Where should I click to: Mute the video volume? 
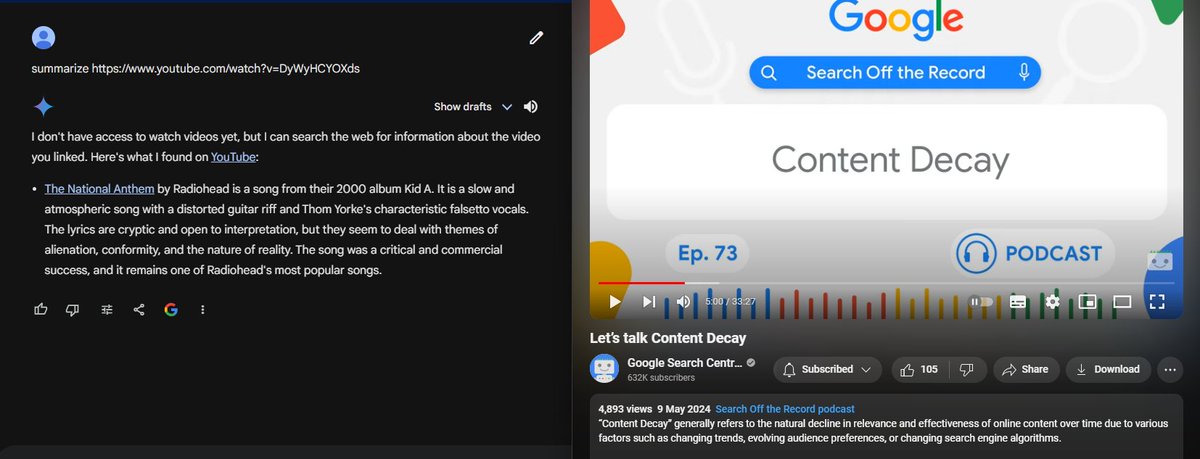coord(683,301)
